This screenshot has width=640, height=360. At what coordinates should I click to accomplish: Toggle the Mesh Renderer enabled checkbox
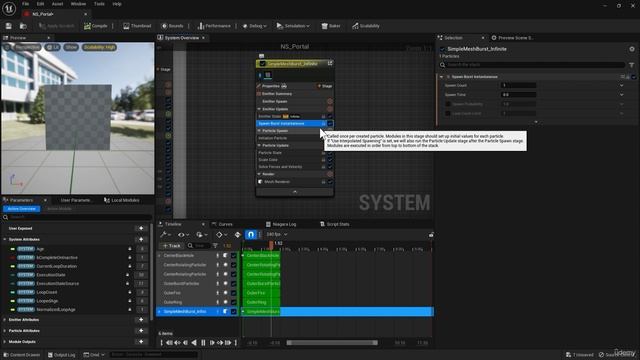[330, 182]
